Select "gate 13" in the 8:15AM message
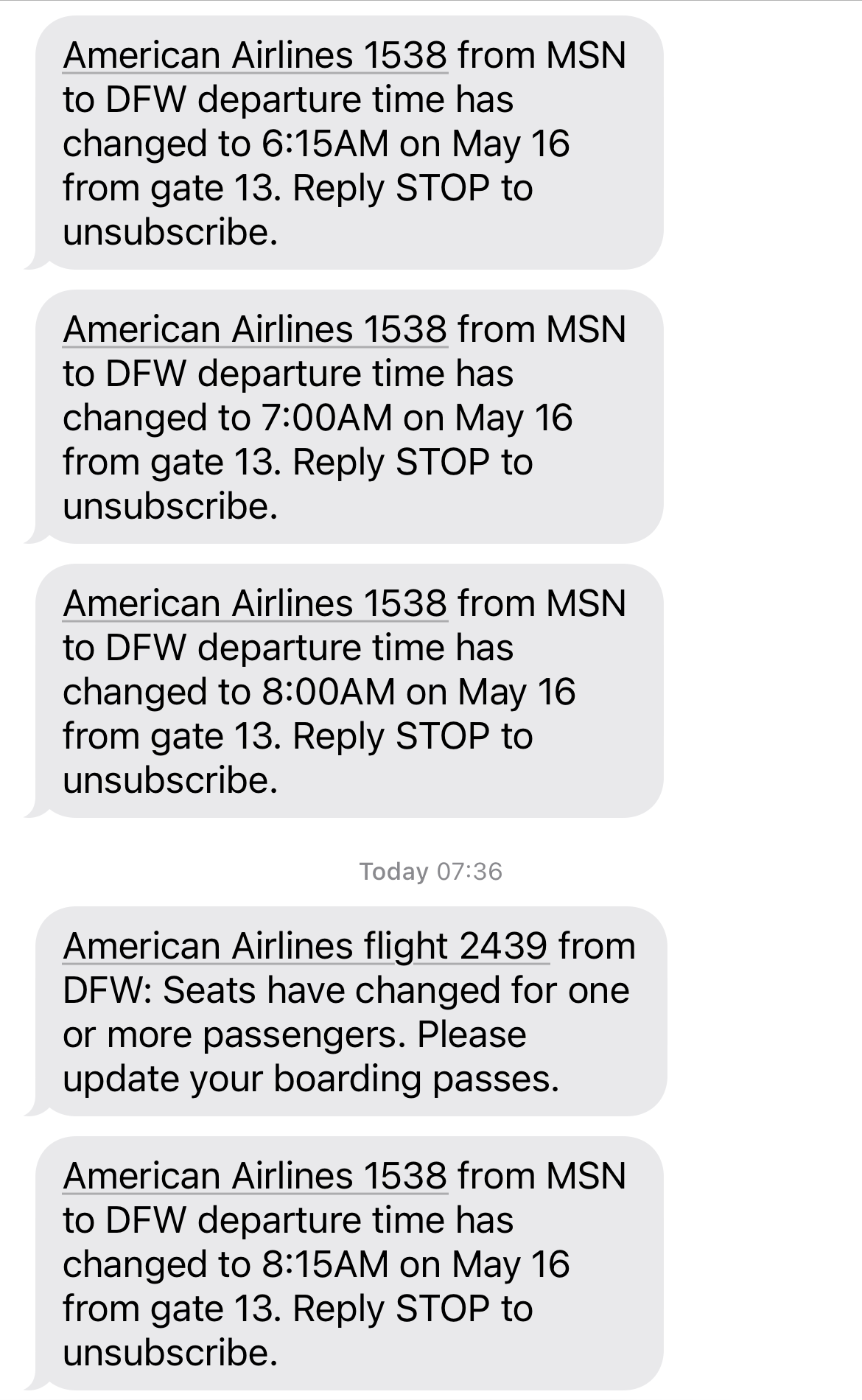 click(x=215, y=1309)
